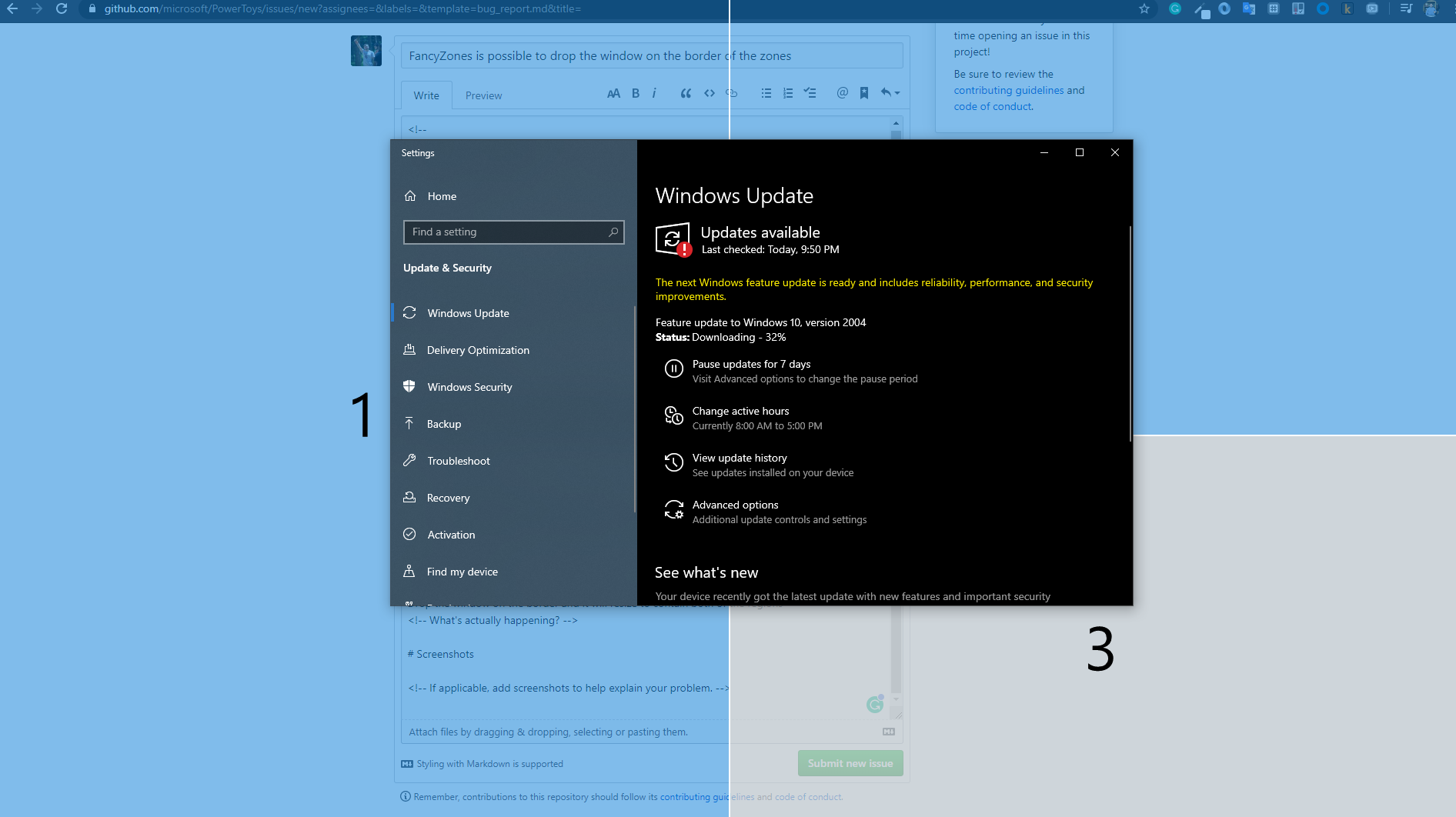Open Recovery settings in the sidebar
This screenshot has height=817, width=1456.
click(x=448, y=498)
